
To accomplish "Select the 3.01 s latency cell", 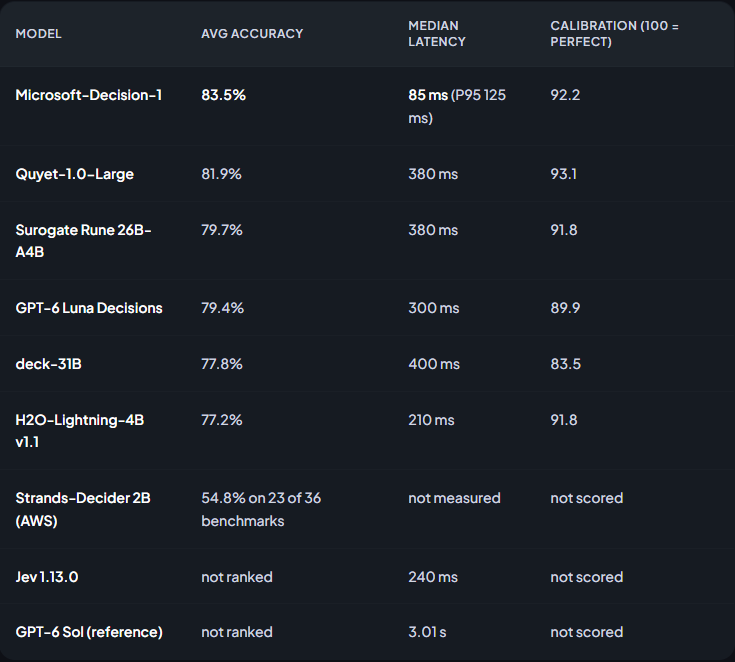I will (x=427, y=632).
